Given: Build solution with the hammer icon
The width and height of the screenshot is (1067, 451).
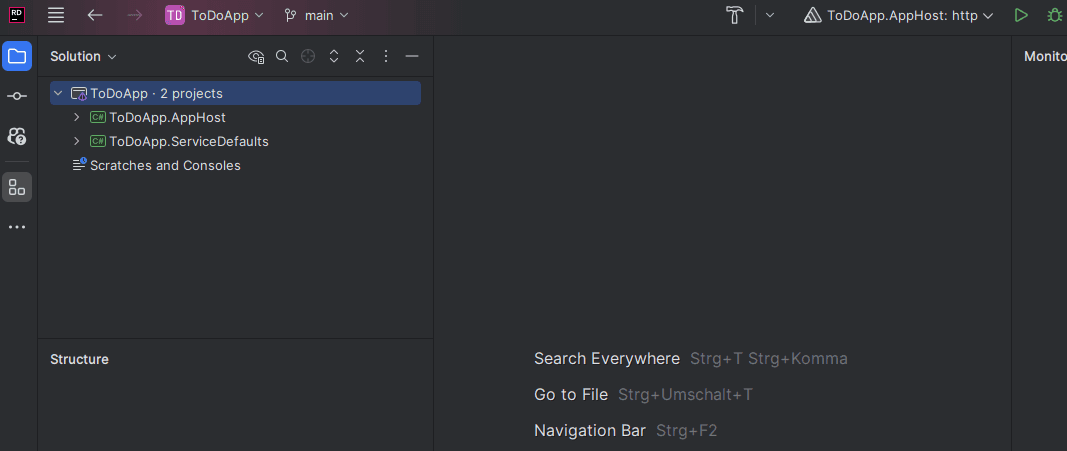Looking at the screenshot, I should (735, 16).
